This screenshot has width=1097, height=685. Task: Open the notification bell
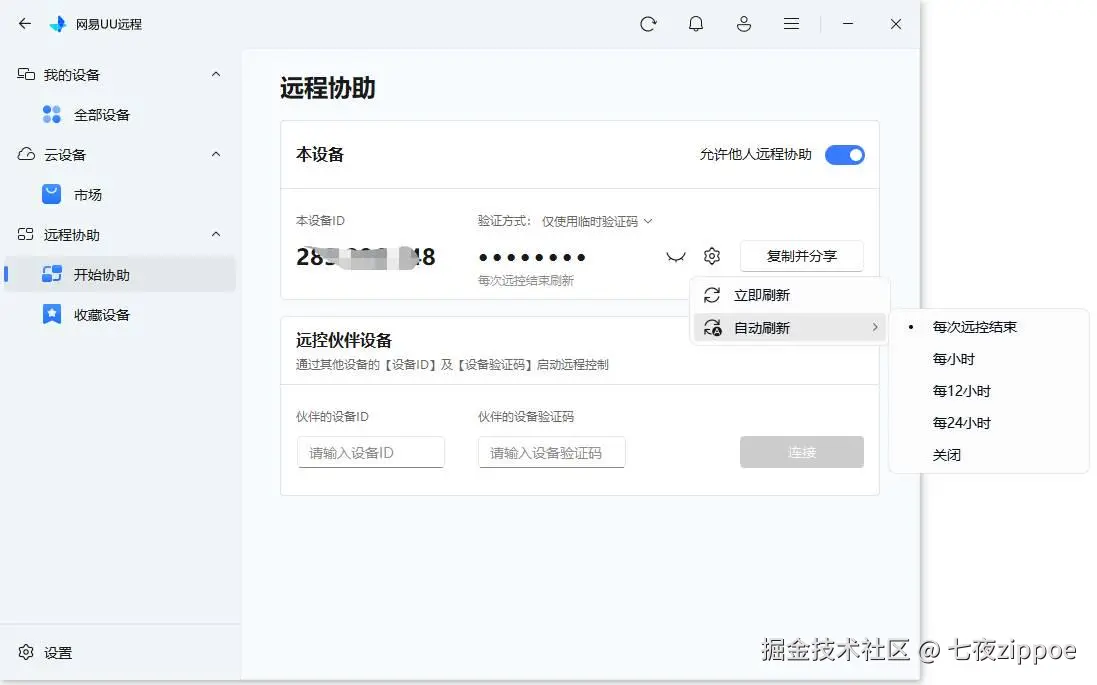(695, 24)
